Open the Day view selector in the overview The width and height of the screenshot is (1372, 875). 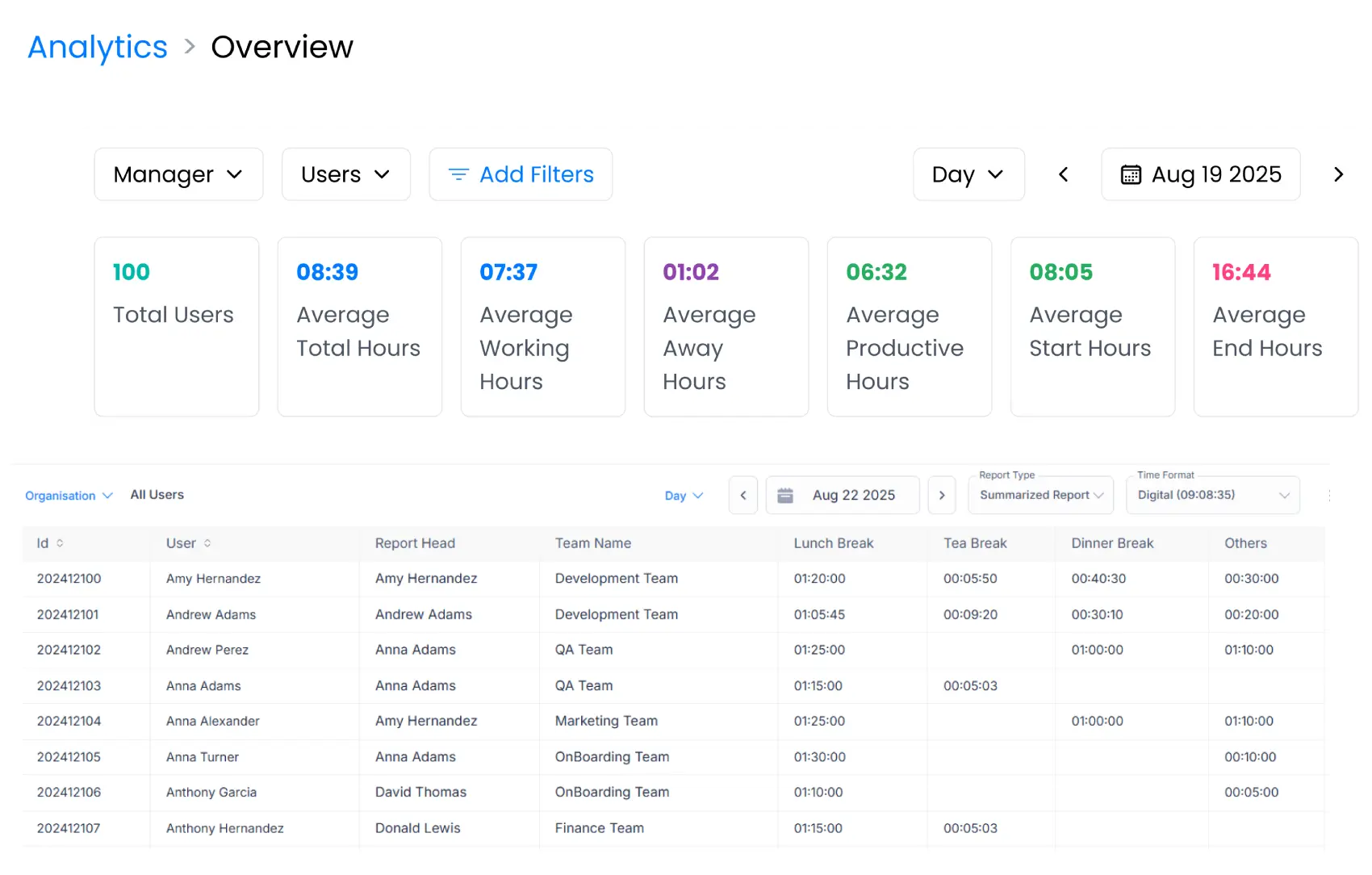(x=968, y=174)
